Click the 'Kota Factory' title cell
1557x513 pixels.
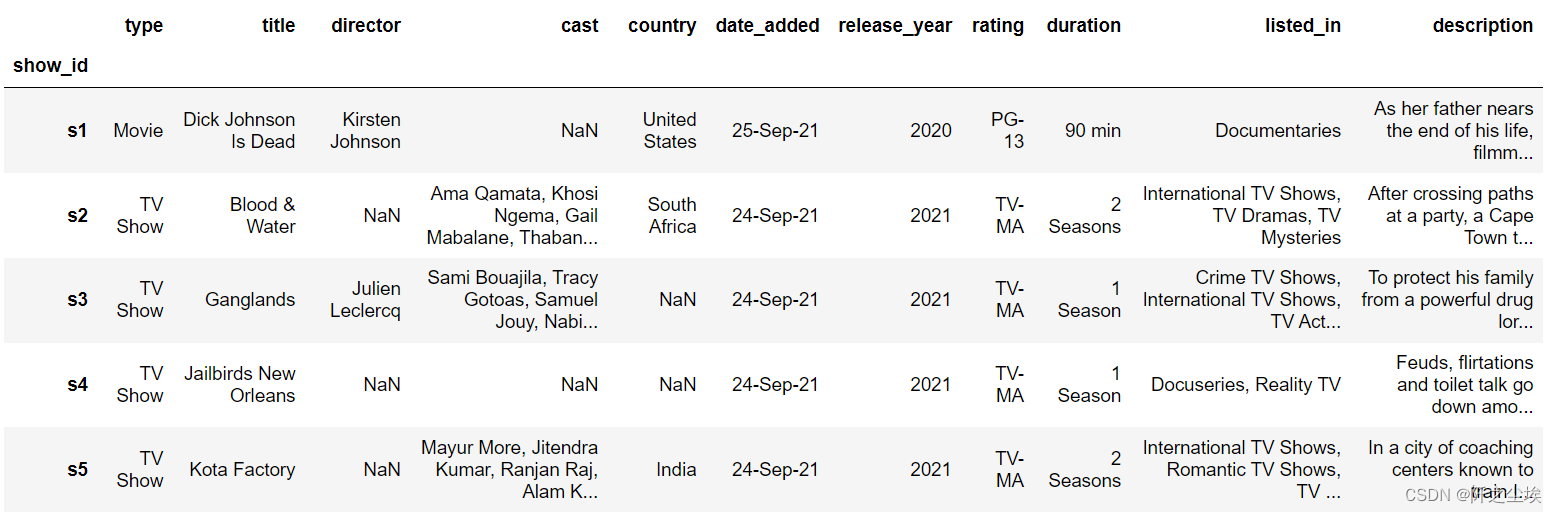[x=243, y=470]
